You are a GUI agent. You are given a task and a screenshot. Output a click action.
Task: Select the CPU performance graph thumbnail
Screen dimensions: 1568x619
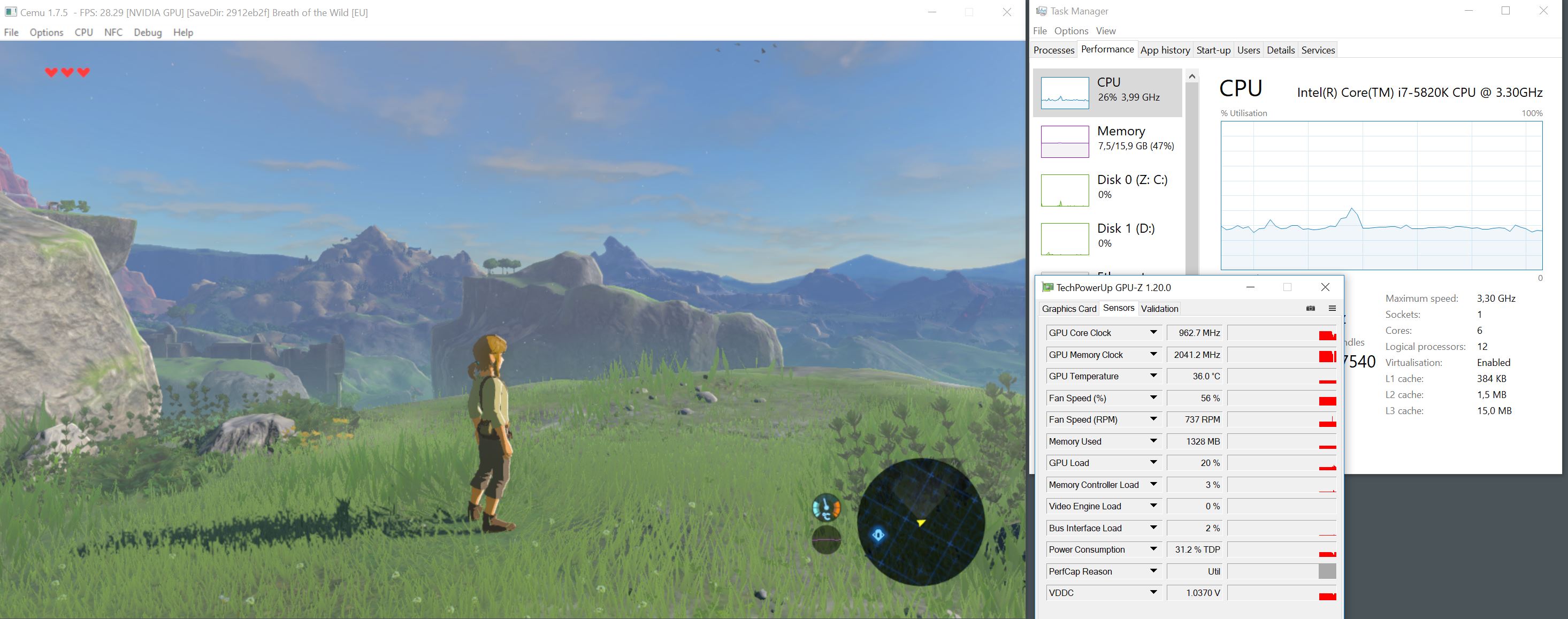(1065, 93)
